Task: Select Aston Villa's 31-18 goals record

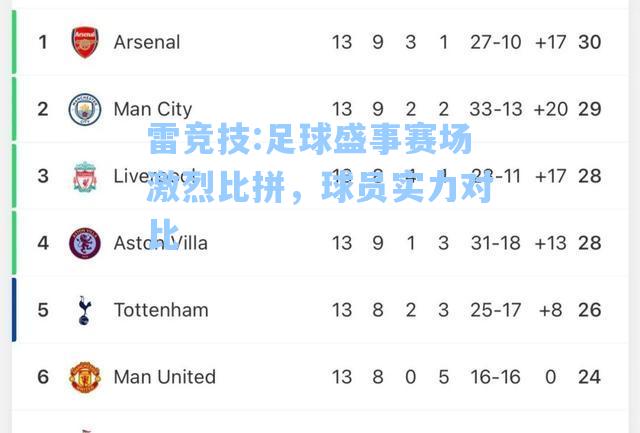Action: pos(496,243)
